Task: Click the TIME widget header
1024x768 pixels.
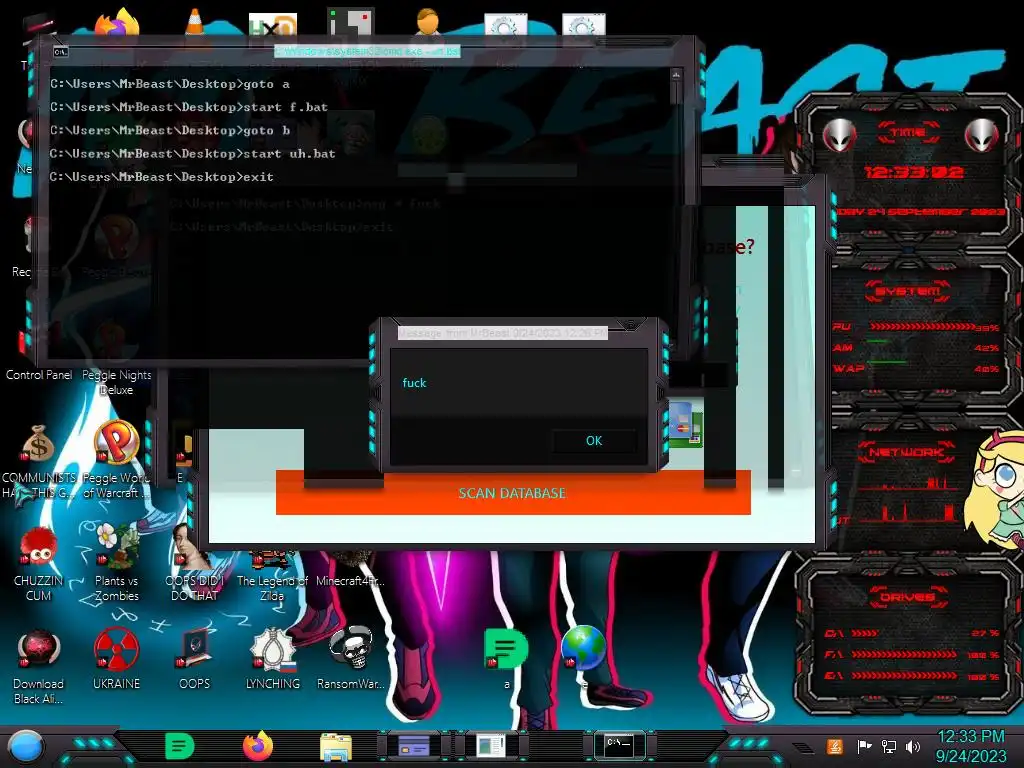Action: click(x=907, y=132)
